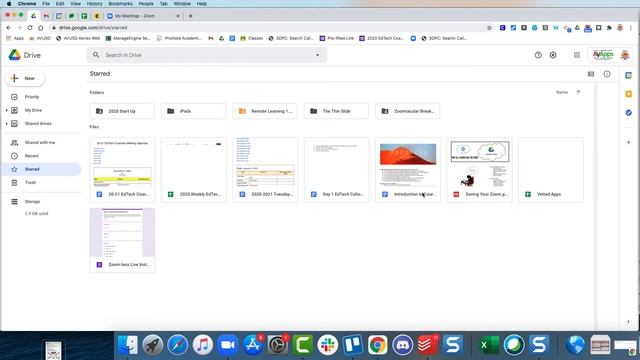Open the History menu
Viewport: 640px width, 360px height.
click(x=94, y=4)
